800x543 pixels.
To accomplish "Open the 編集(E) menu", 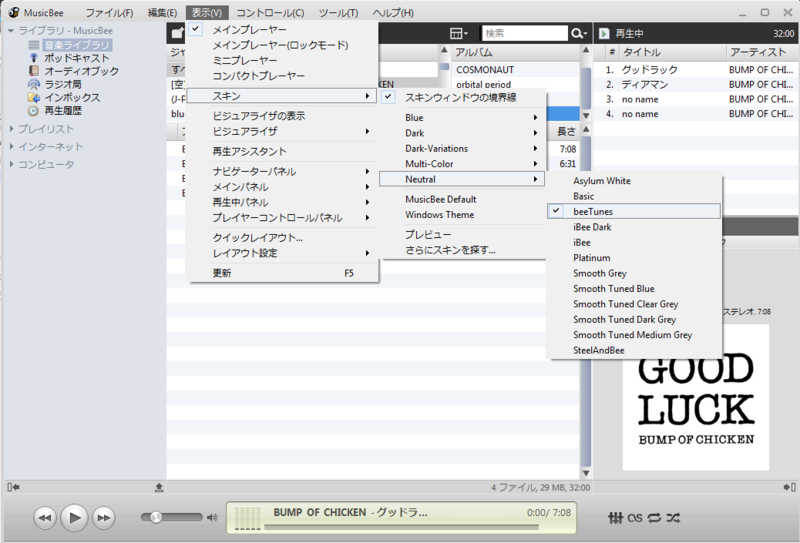I will [x=162, y=13].
